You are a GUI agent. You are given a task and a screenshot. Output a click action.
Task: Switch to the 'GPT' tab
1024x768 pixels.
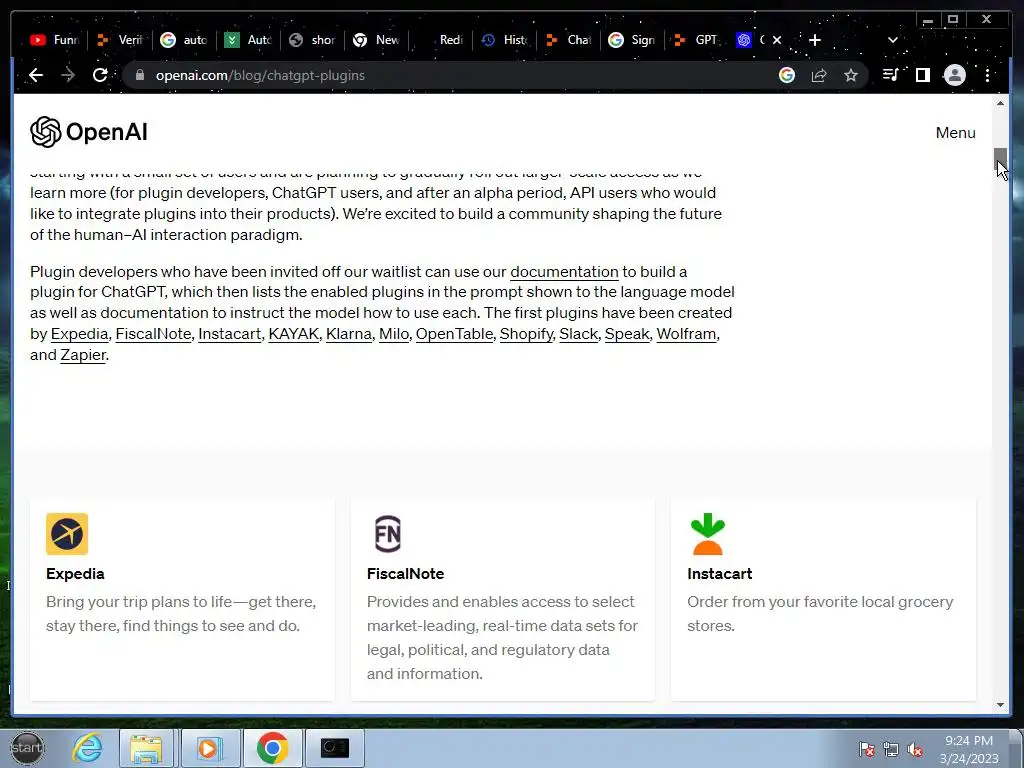tap(697, 40)
